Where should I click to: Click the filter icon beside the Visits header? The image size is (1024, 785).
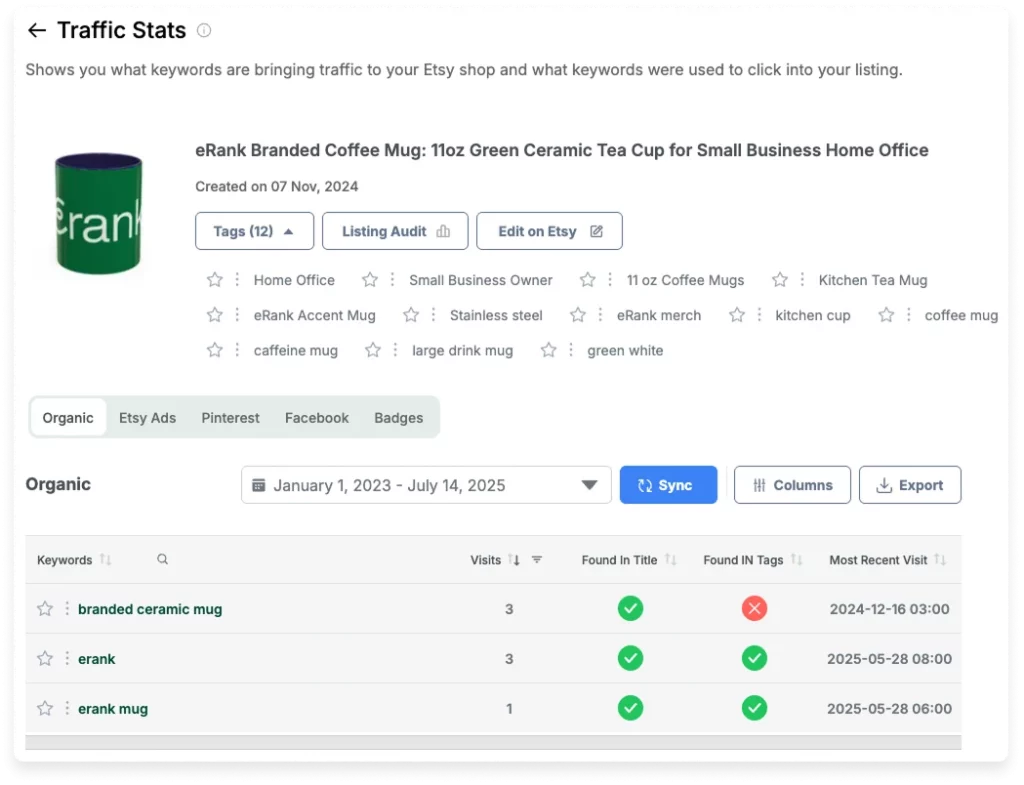tap(537, 560)
